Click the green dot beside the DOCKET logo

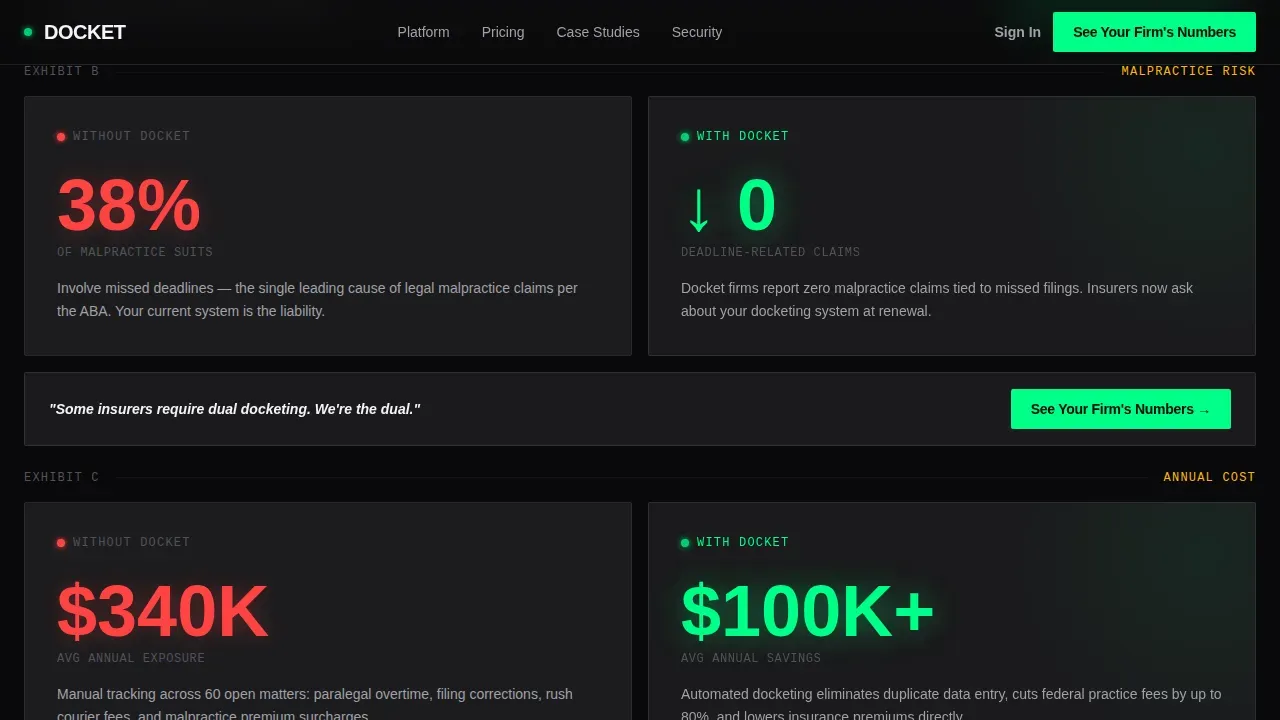(28, 32)
